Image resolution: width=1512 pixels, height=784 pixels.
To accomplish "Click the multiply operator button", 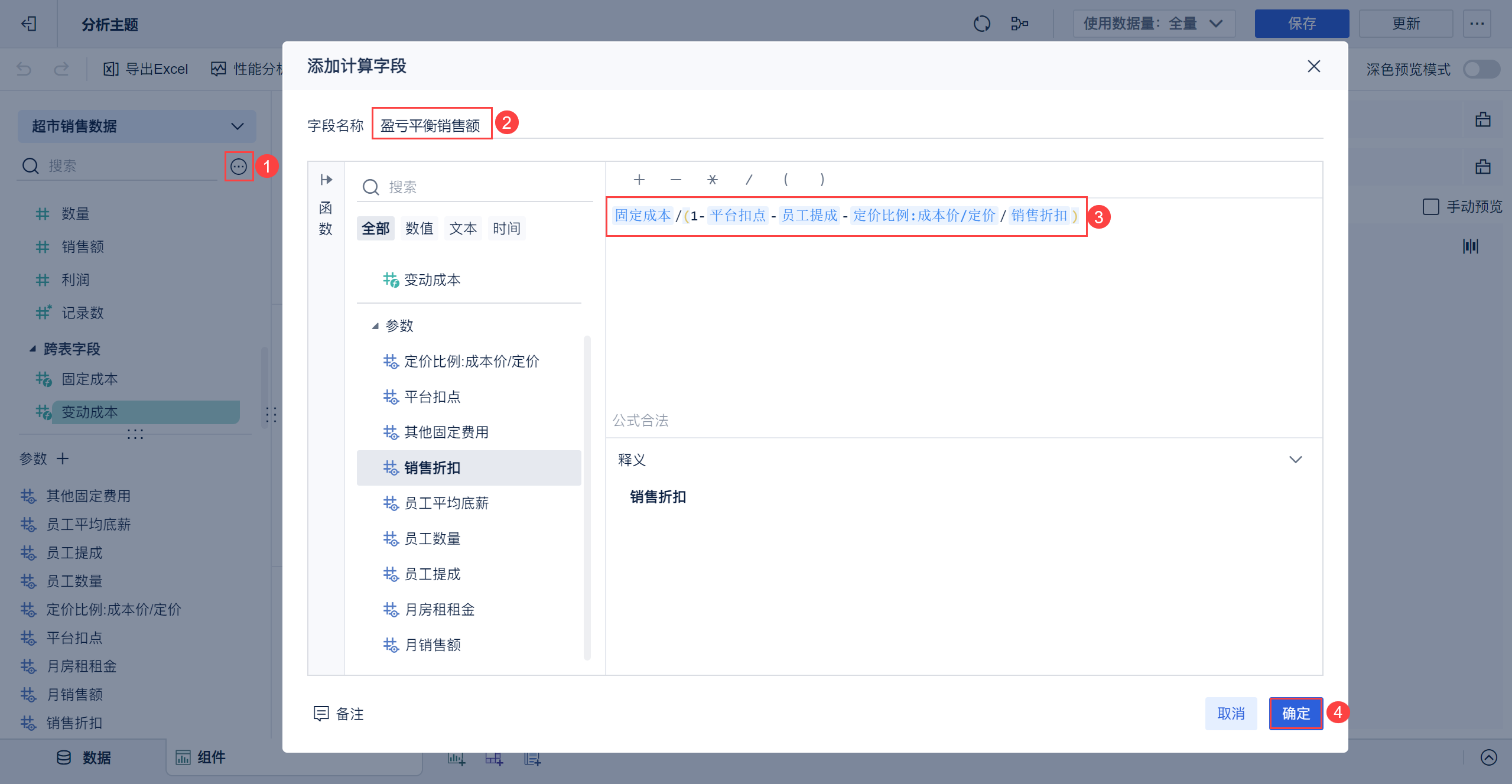I will [712, 180].
